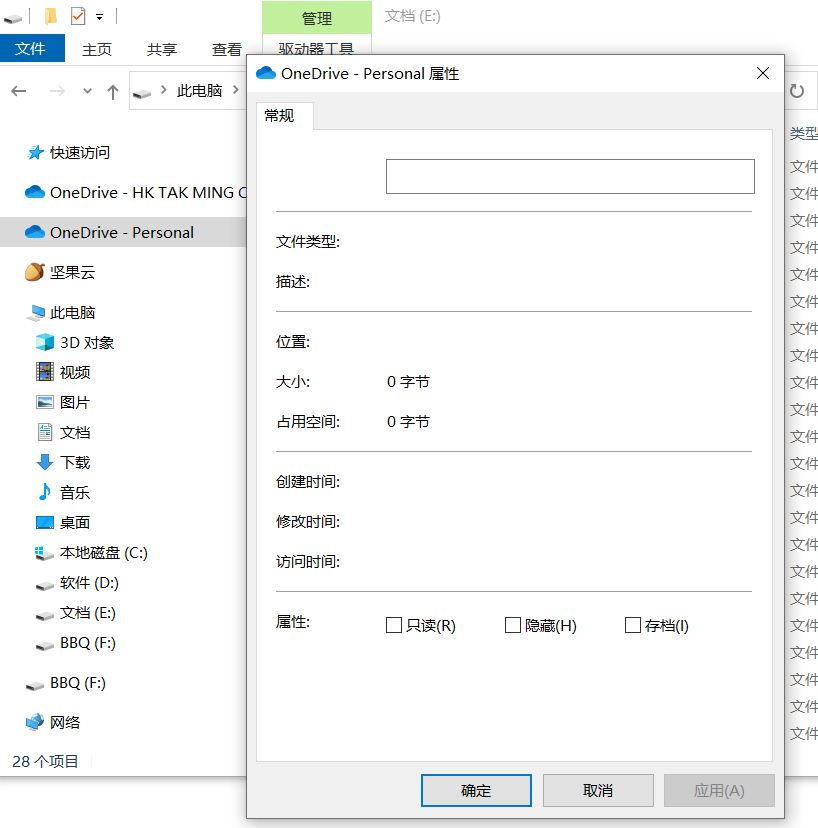Click the 视频 film icon
The image size is (818, 828).
45,372
